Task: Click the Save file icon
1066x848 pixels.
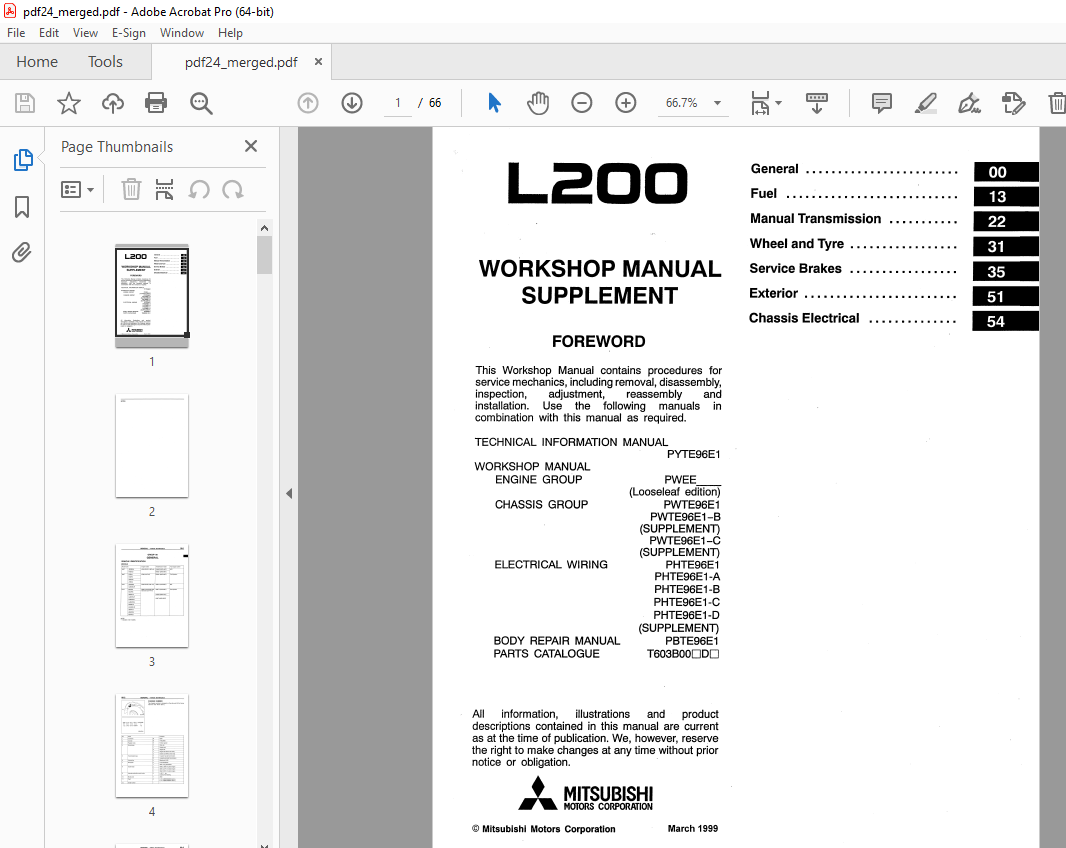Action: (25, 103)
